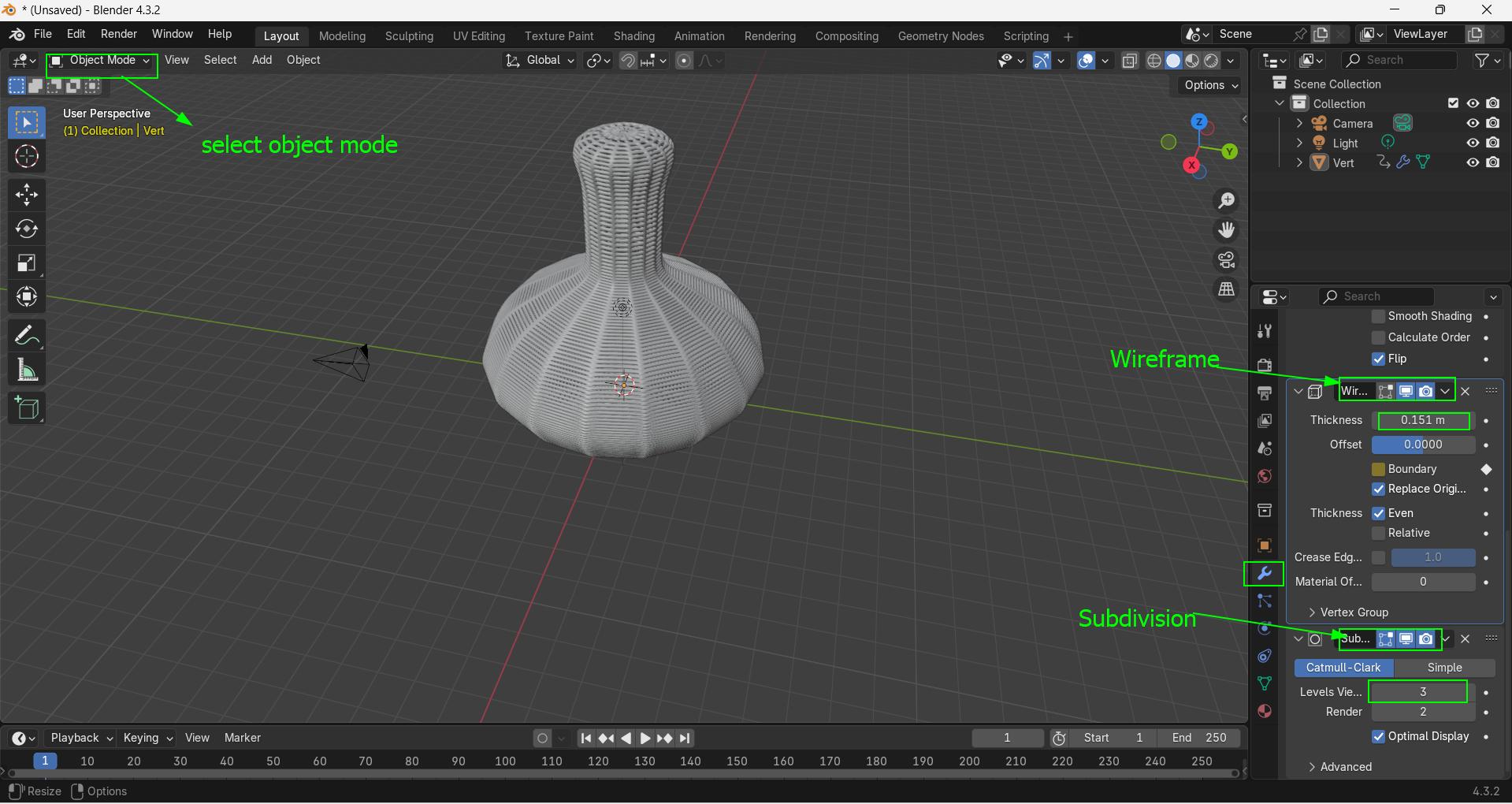Open the Playback dropdown in timeline
This screenshot has width=1512, height=804.
[x=81, y=738]
